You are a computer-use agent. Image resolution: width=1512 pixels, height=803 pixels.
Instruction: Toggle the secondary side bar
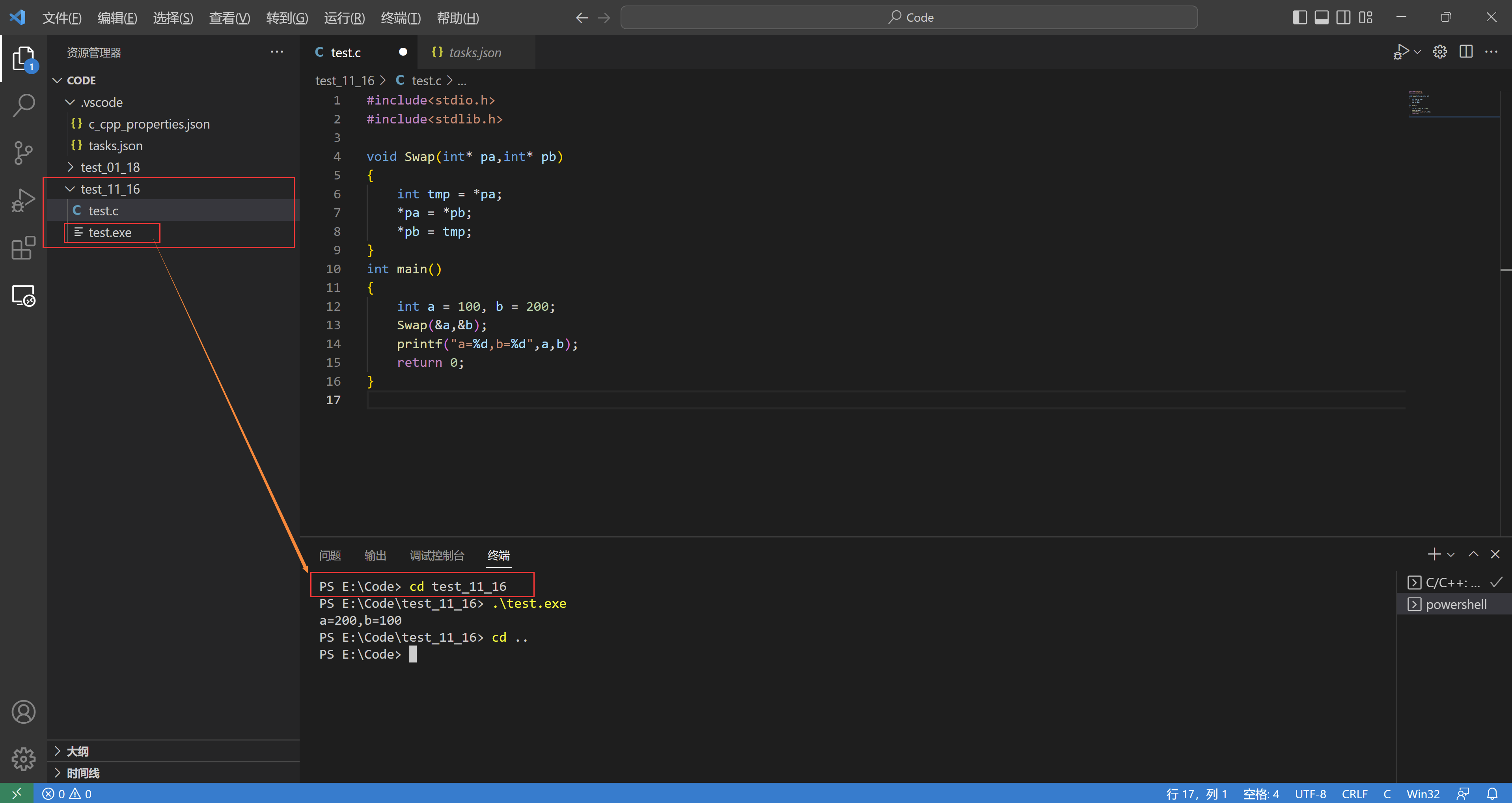tap(1343, 18)
